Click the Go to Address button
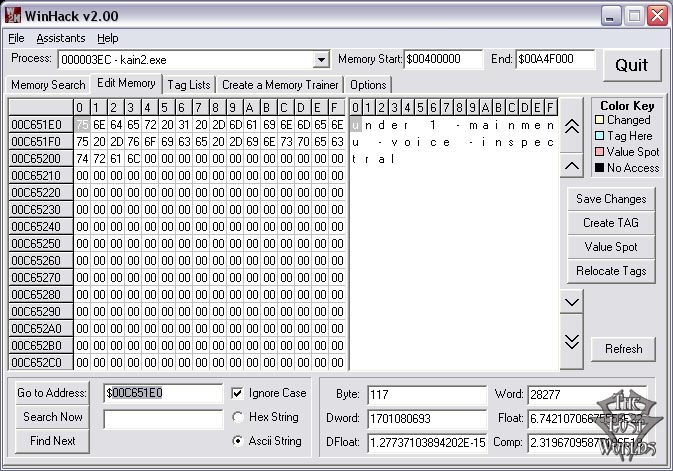673x471 pixels. pos(52,393)
